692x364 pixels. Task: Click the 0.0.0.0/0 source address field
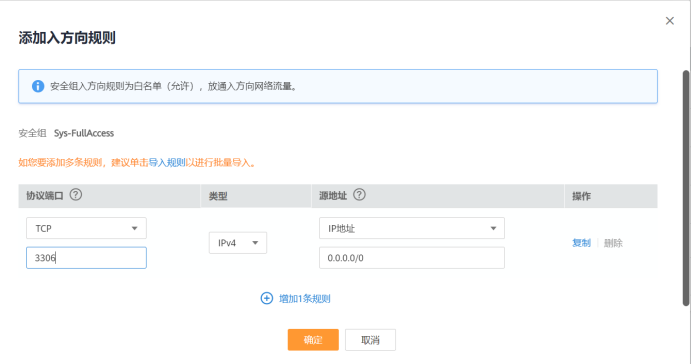(x=412, y=258)
